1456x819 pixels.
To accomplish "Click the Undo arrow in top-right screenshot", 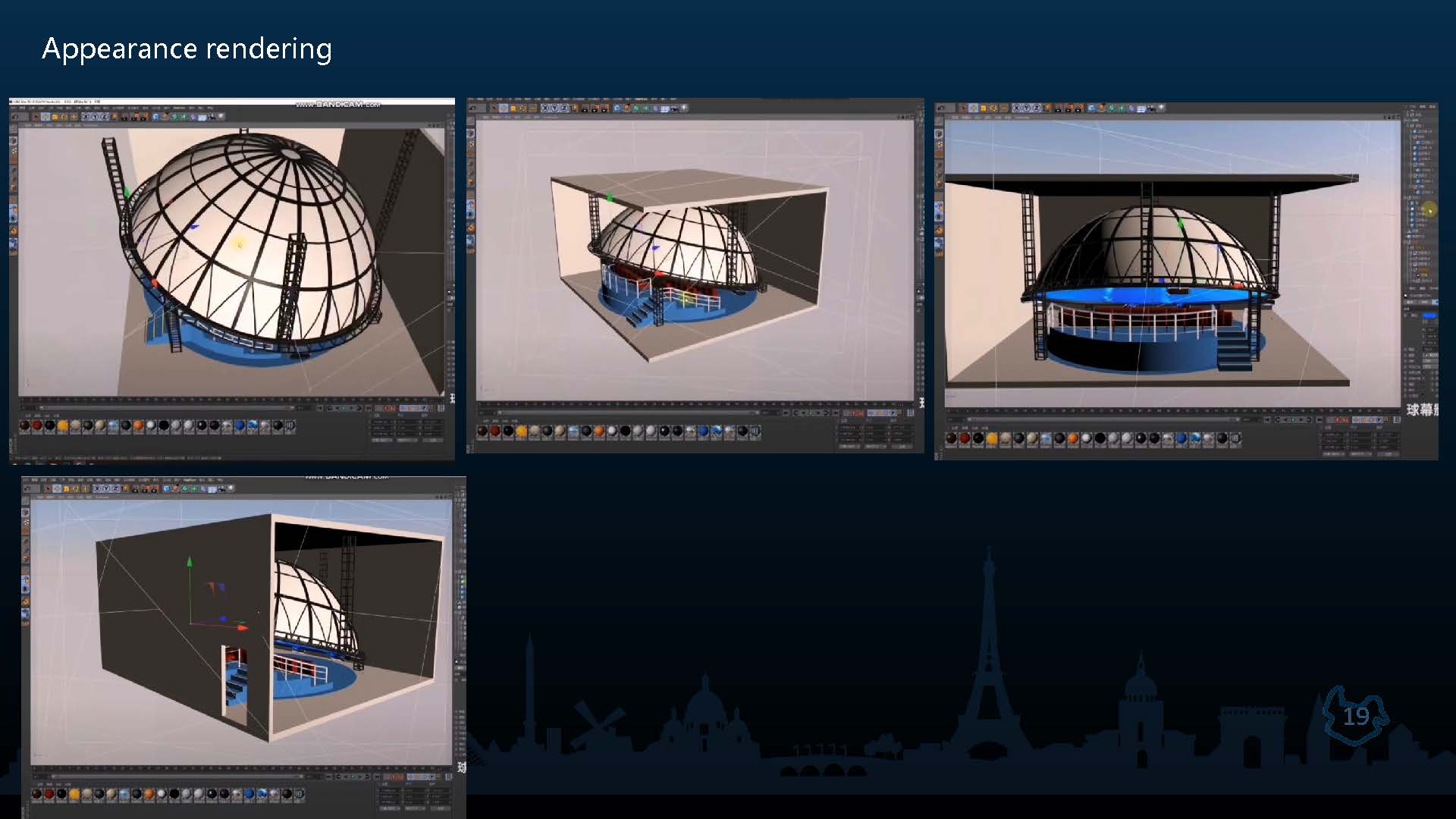I will [x=940, y=108].
